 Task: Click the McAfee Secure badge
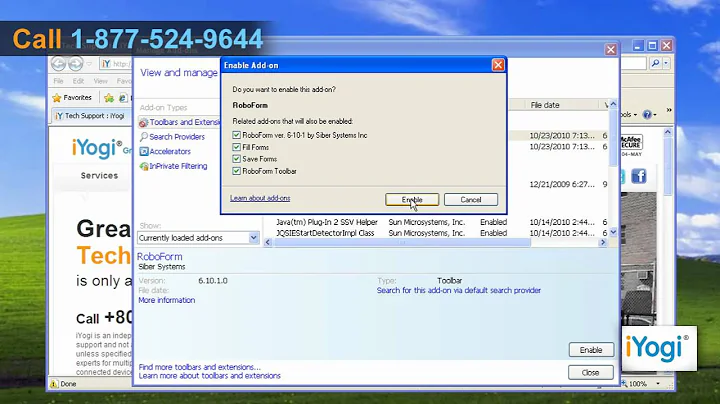pyautogui.click(x=631, y=146)
